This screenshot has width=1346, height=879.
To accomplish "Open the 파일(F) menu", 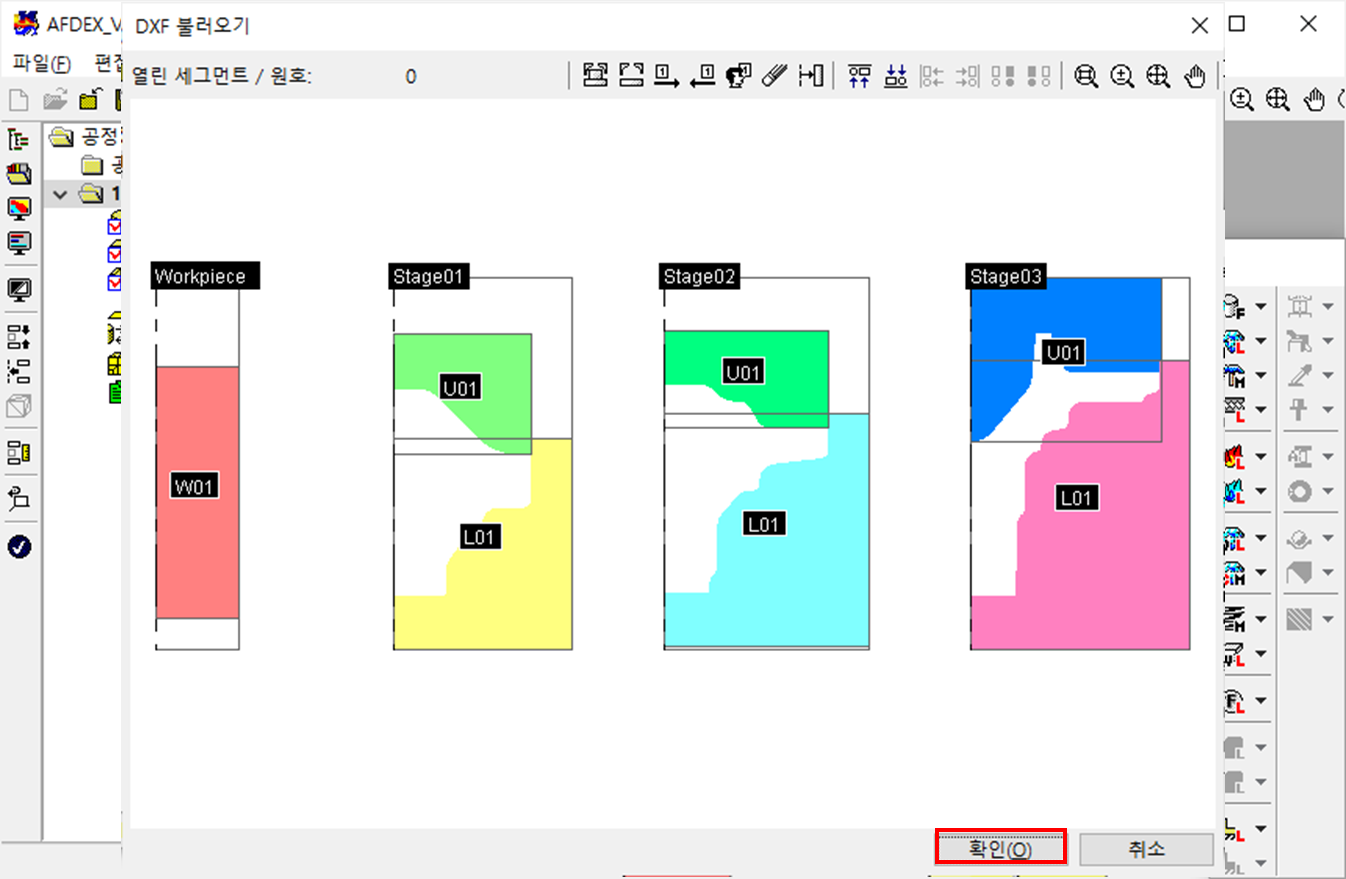I will click(41, 63).
